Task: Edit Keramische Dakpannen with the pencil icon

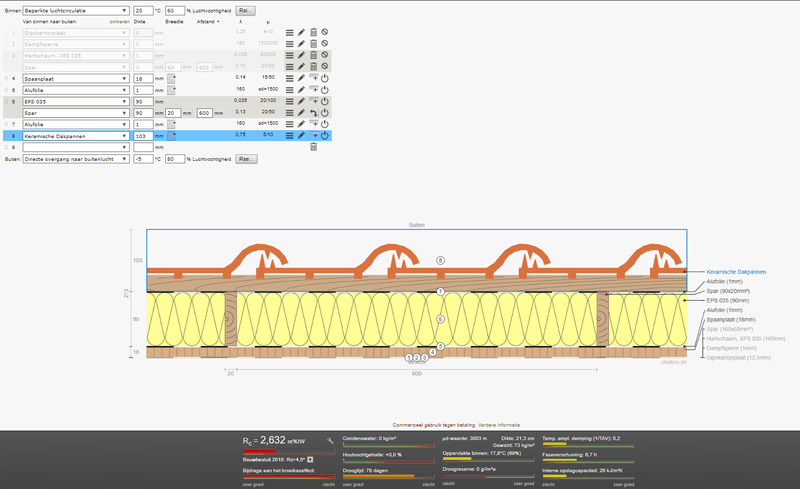Action: click(x=300, y=135)
